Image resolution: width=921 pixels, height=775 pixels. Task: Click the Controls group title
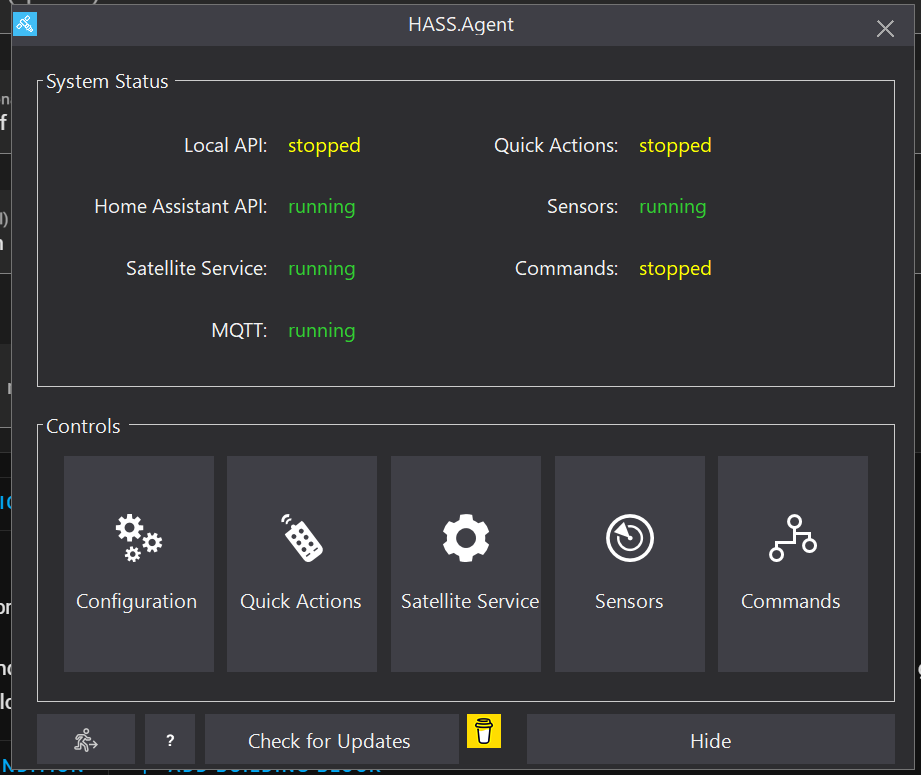pyautogui.click(x=83, y=426)
